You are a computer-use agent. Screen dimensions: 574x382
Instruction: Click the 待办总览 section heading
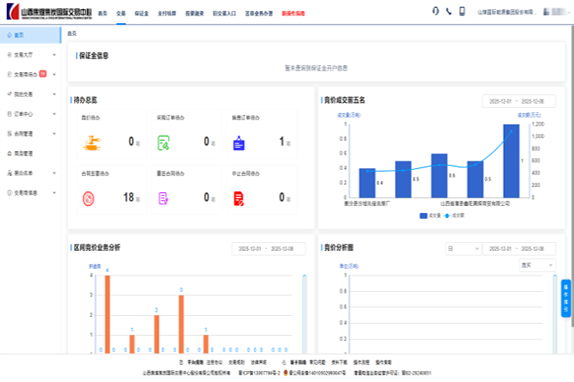[86, 100]
